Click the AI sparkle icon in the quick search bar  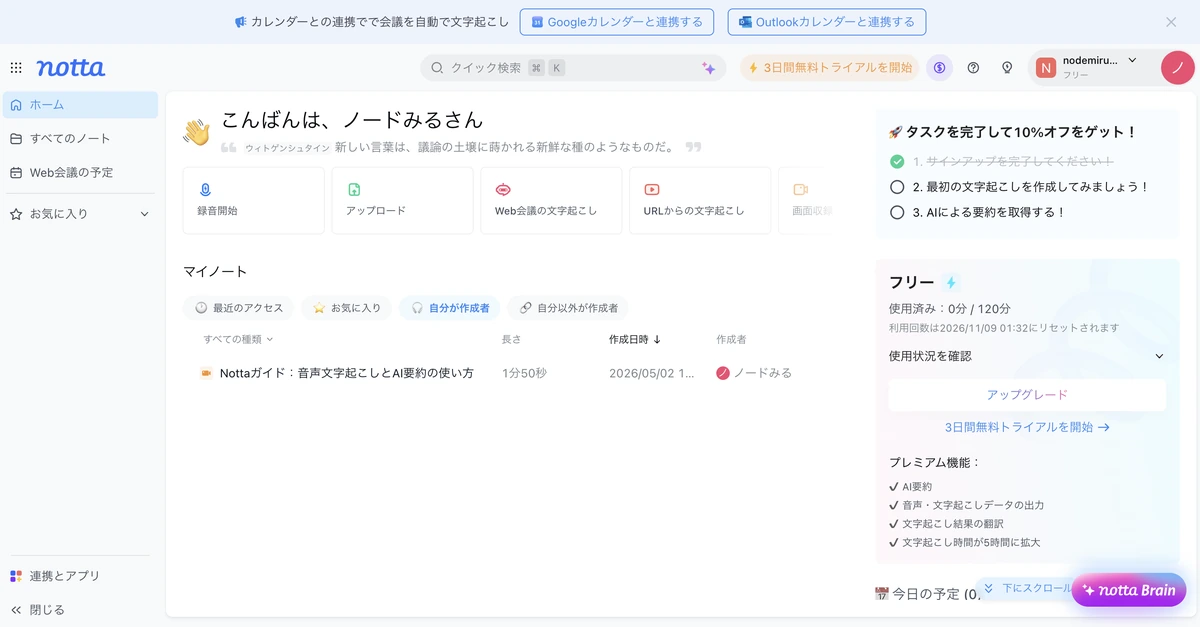click(x=708, y=68)
